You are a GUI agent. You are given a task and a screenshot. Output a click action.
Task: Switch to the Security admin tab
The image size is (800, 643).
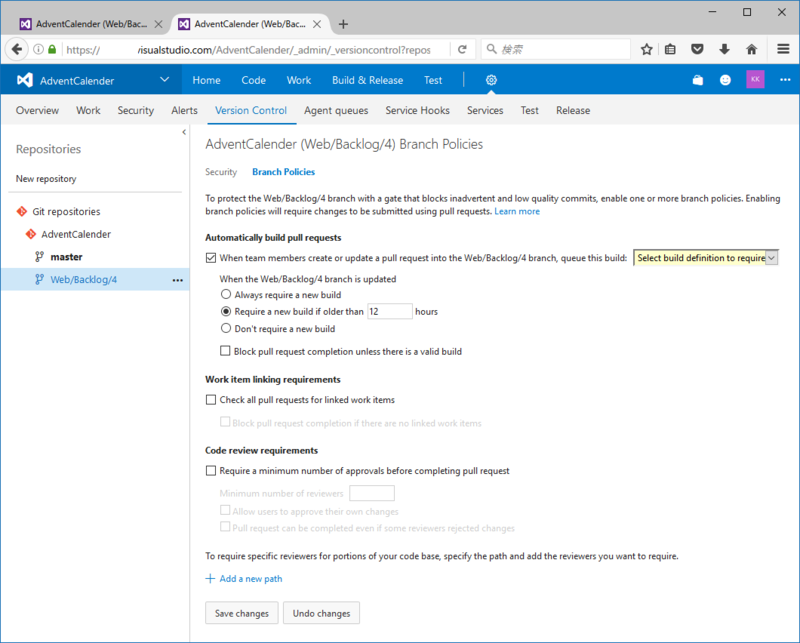click(x=136, y=110)
